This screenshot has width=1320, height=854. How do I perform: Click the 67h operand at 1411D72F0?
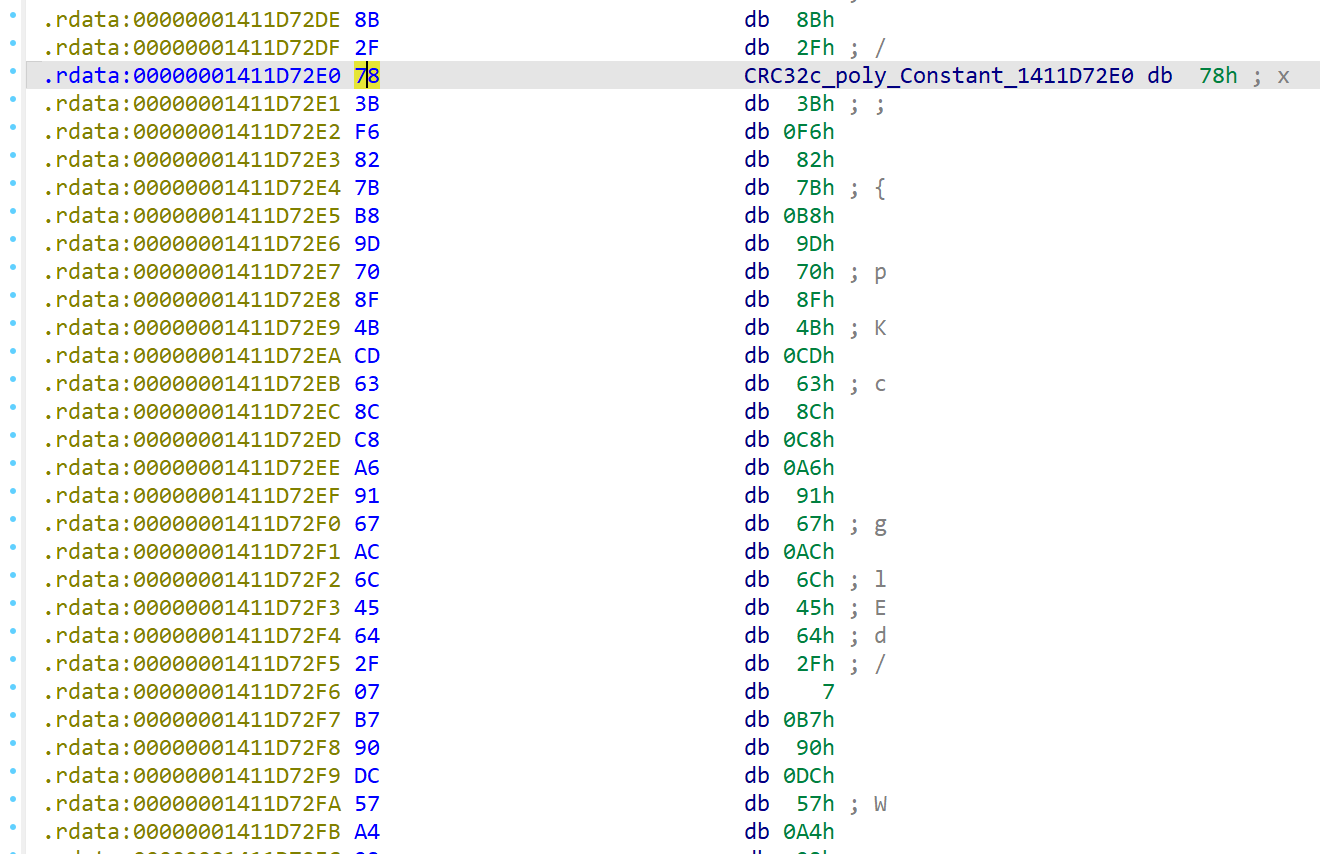pyautogui.click(x=814, y=524)
